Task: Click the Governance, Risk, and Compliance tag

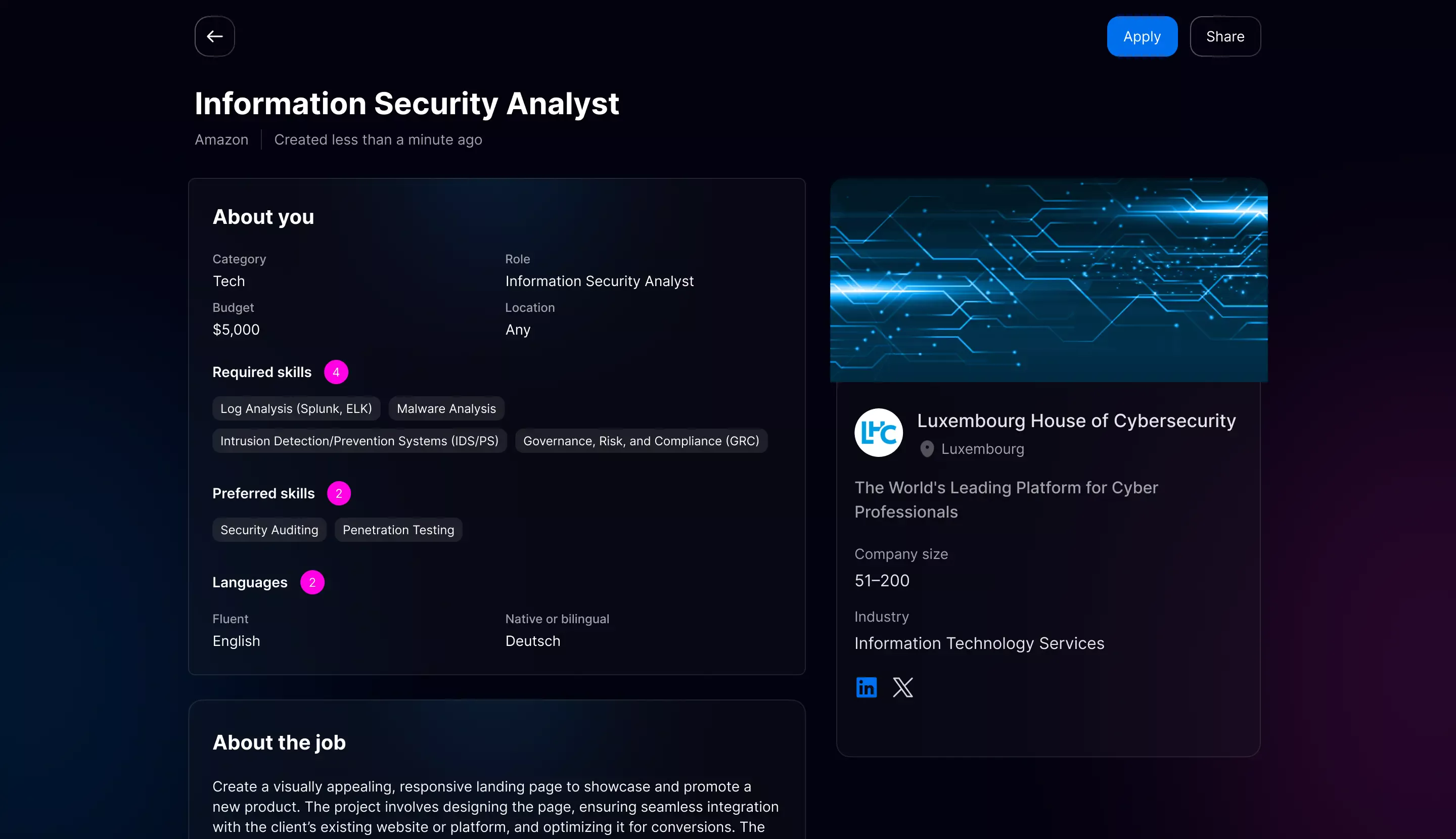Action: coord(641,441)
